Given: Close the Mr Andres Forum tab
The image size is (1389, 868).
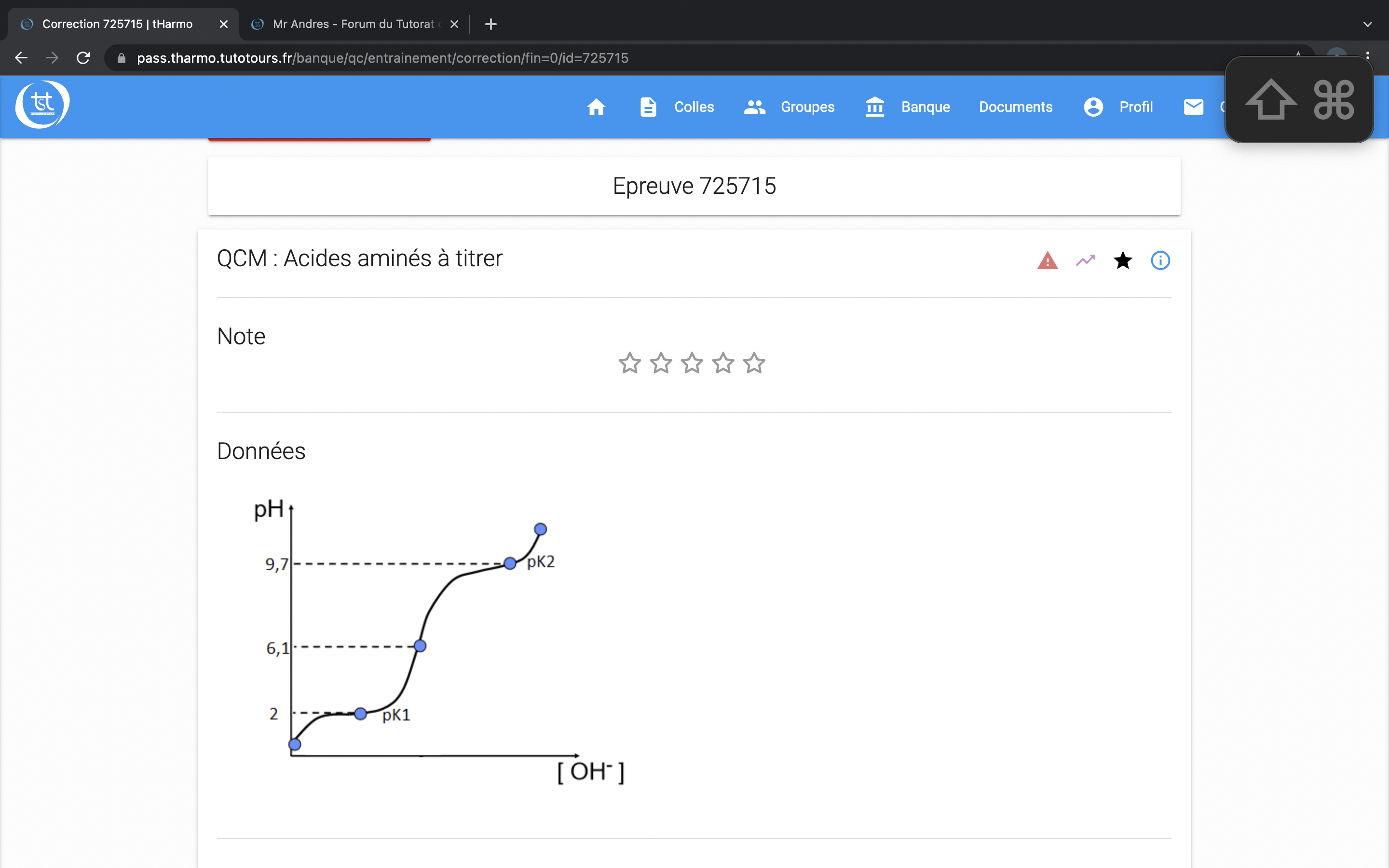Looking at the screenshot, I should [454, 24].
